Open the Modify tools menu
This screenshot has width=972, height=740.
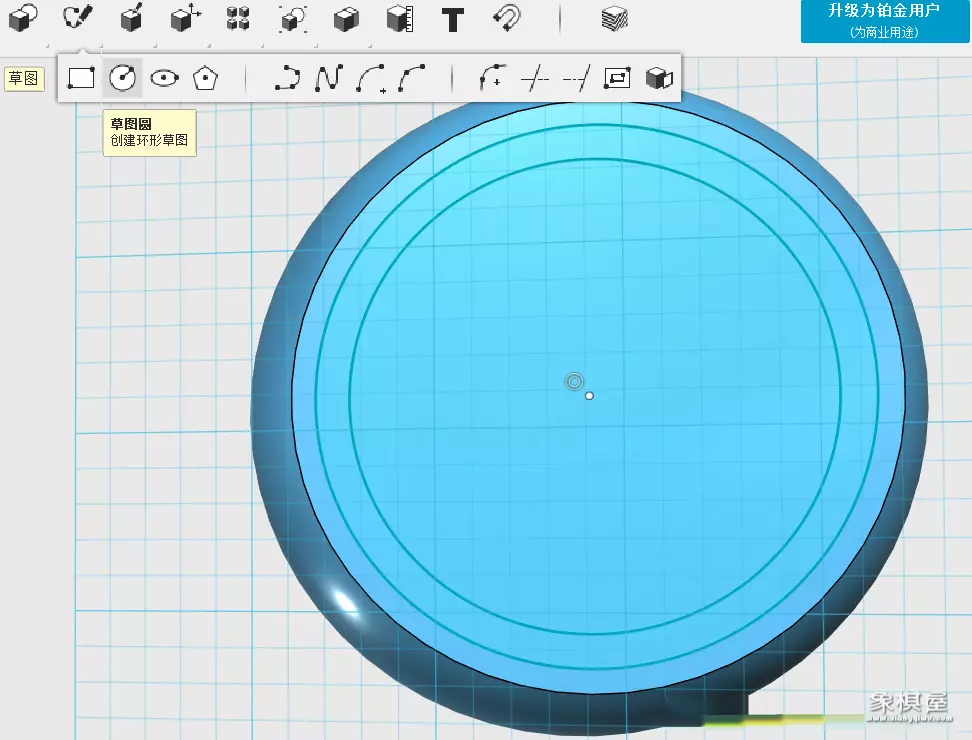coord(185,18)
